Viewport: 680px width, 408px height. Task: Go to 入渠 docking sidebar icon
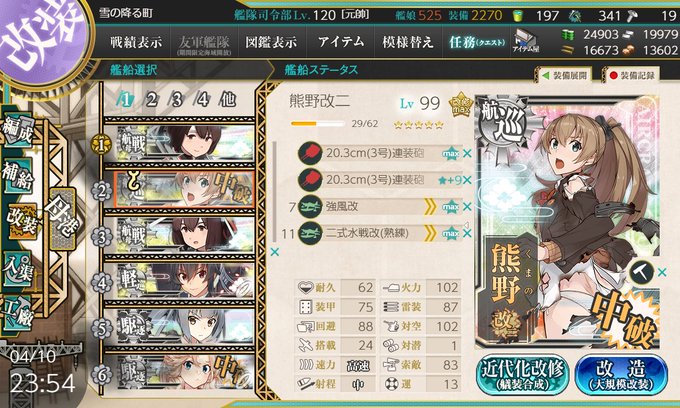point(17,270)
